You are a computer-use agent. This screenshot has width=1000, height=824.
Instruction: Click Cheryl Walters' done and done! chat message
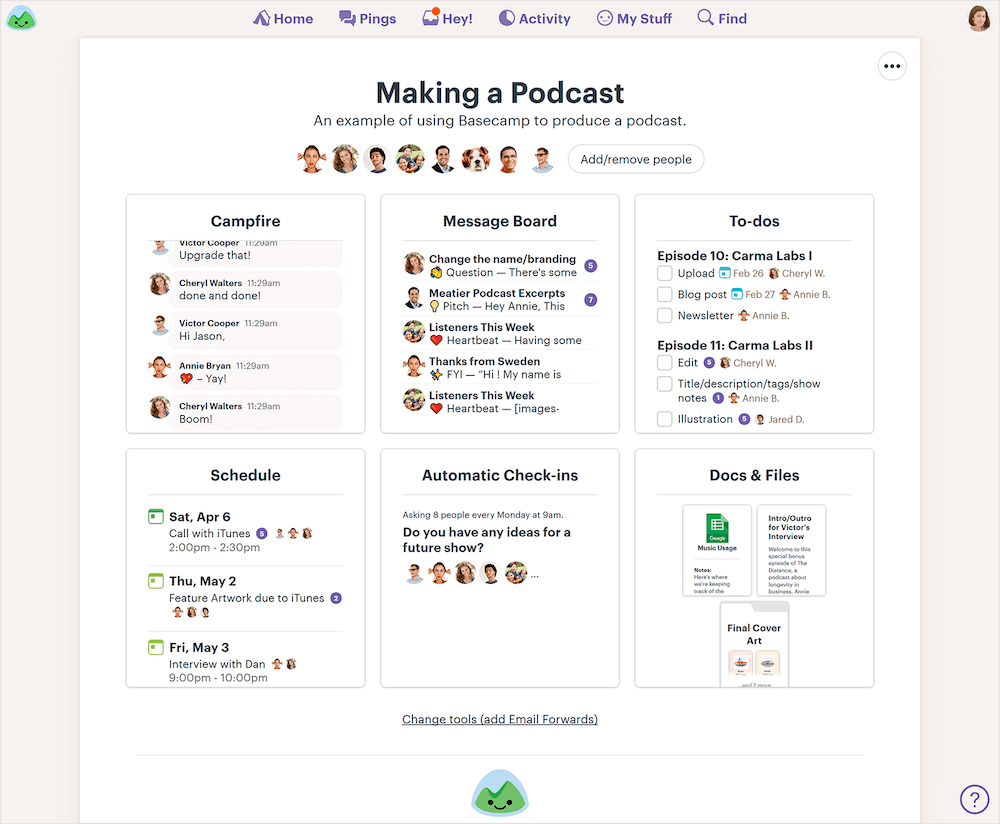(x=255, y=290)
